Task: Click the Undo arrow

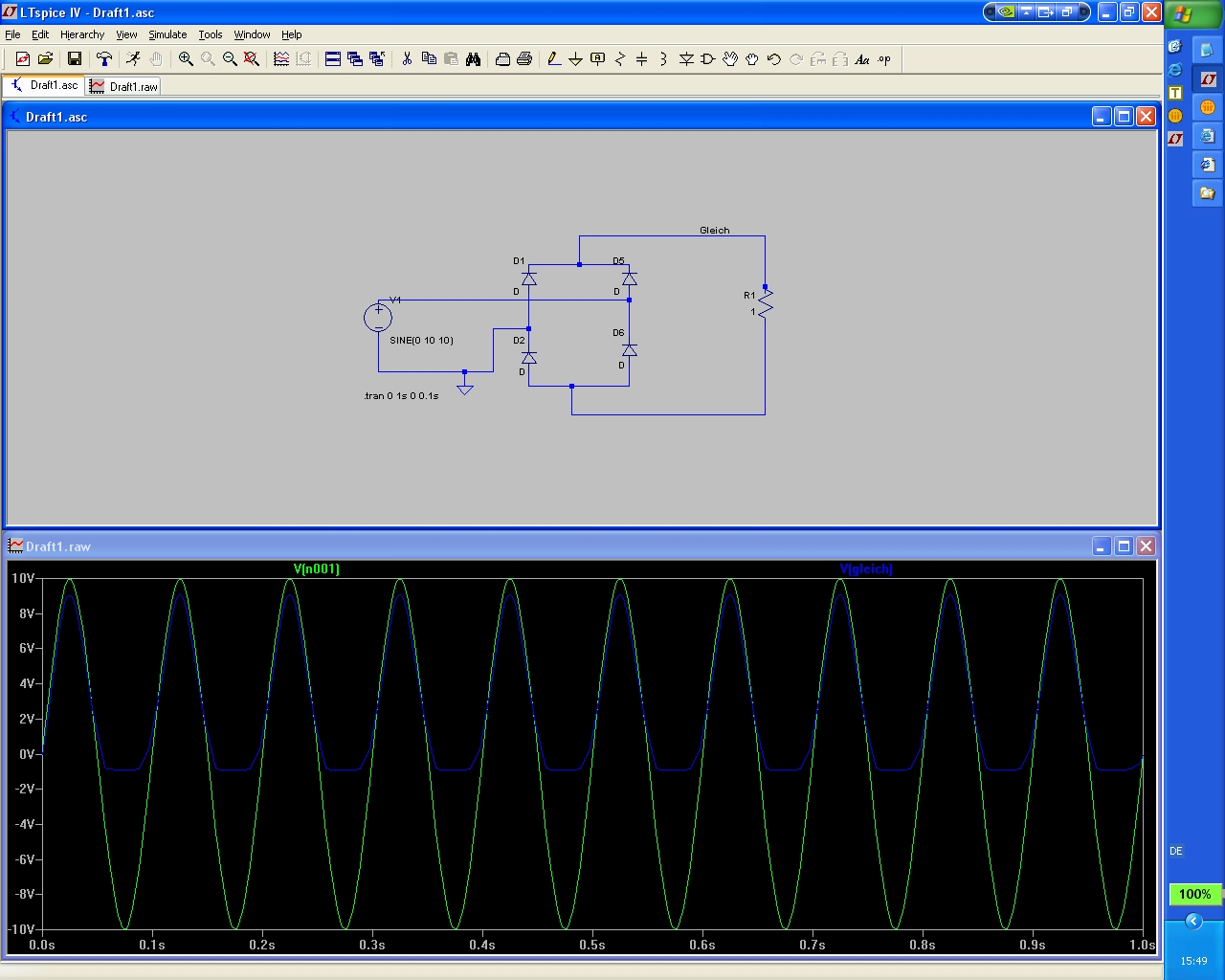Action: point(774,59)
